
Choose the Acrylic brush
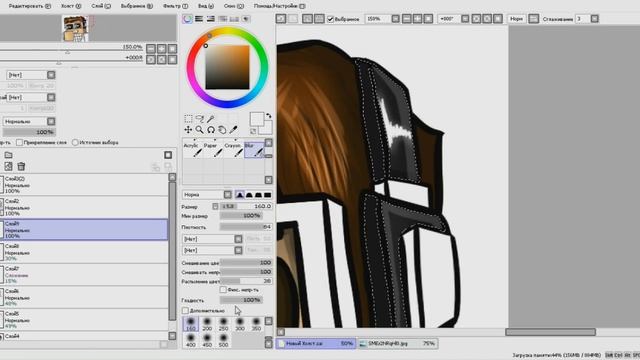[192, 149]
